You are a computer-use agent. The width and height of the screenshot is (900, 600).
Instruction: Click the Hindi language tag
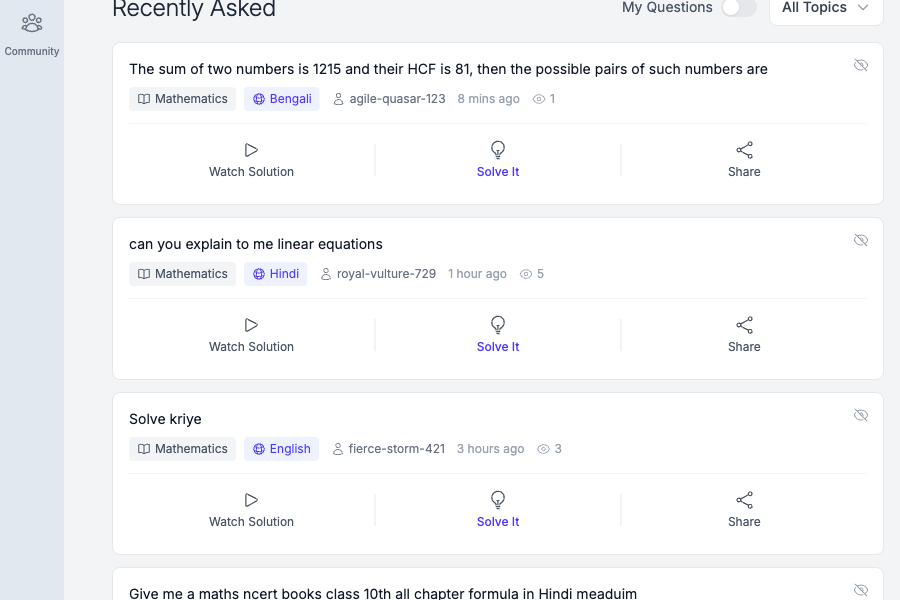tap(275, 274)
